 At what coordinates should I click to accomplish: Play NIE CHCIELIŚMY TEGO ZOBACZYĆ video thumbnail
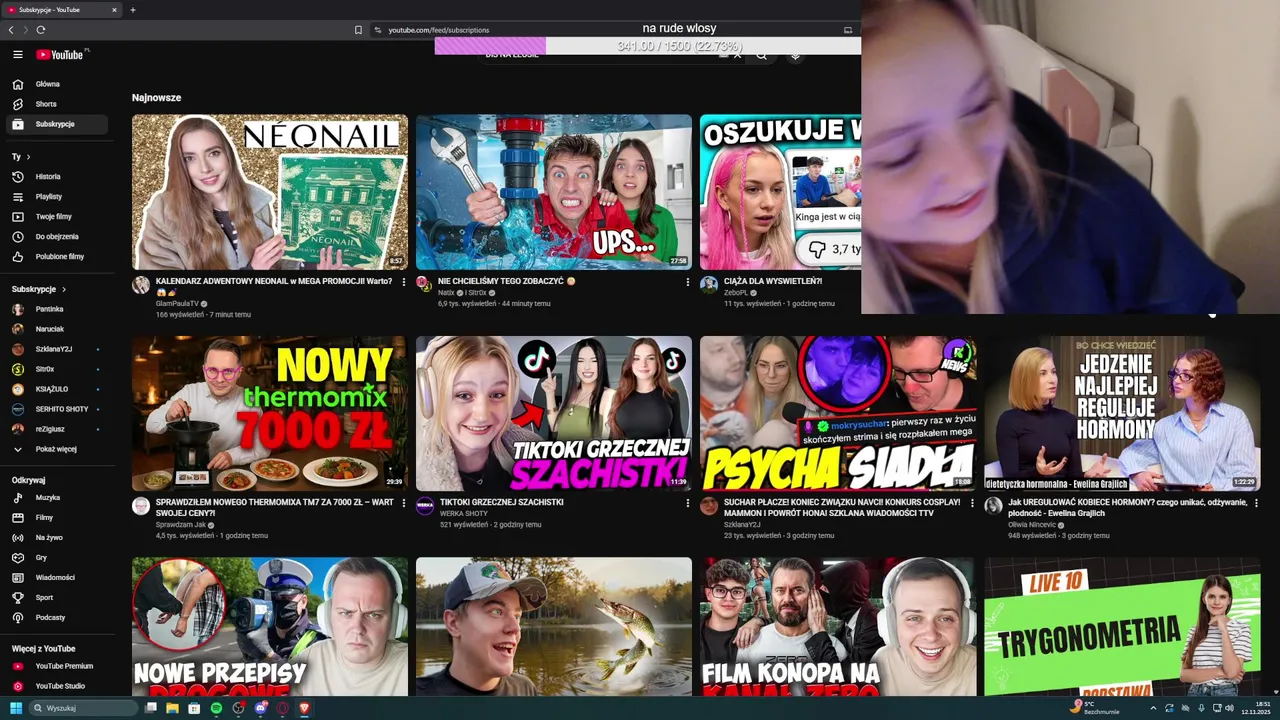(554, 192)
